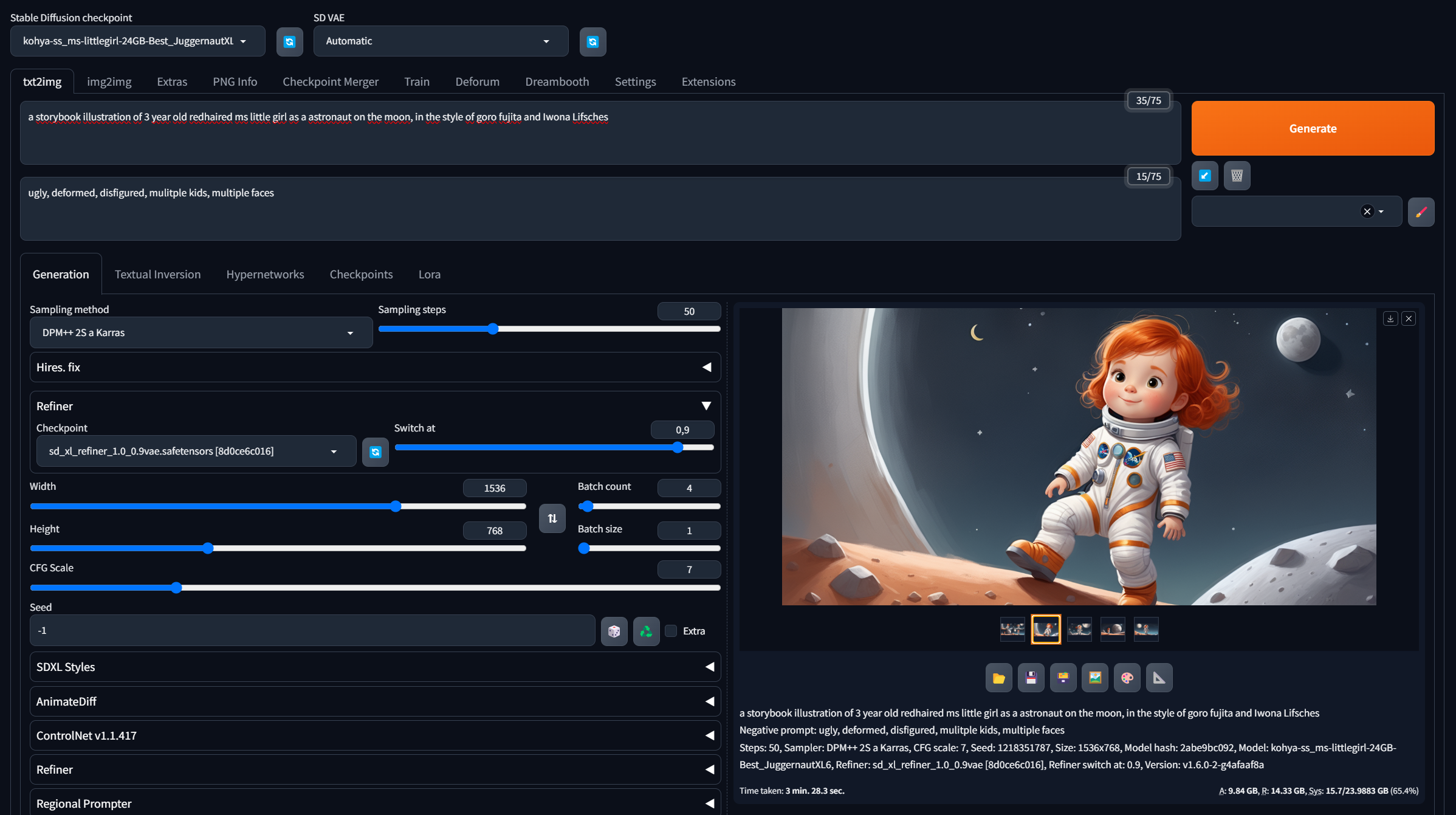Viewport: 1456px width, 815px height.
Task: Expand the ControlNet v1.1.417 panel
Action: (x=375, y=735)
